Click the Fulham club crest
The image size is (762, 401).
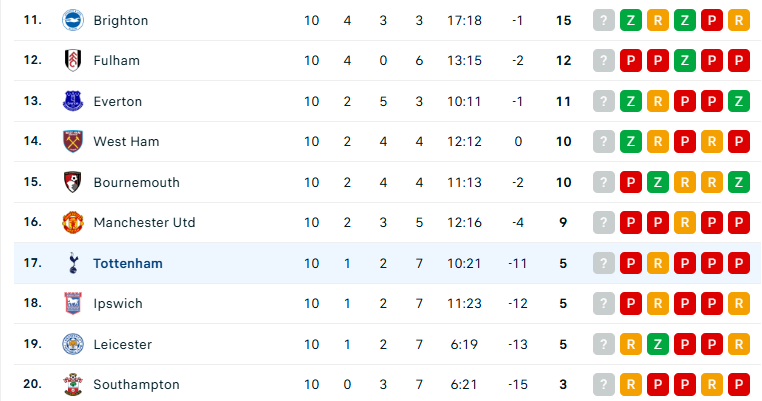click(73, 61)
